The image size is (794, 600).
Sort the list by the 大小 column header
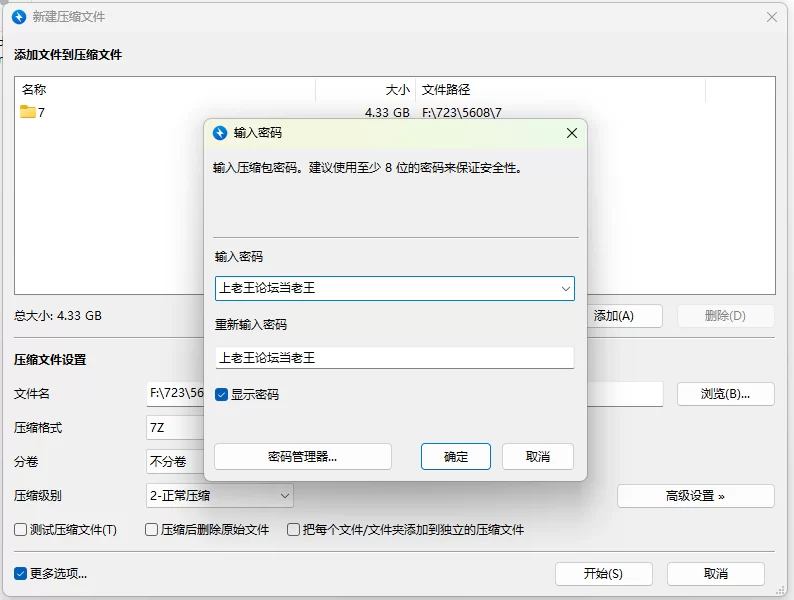point(366,90)
